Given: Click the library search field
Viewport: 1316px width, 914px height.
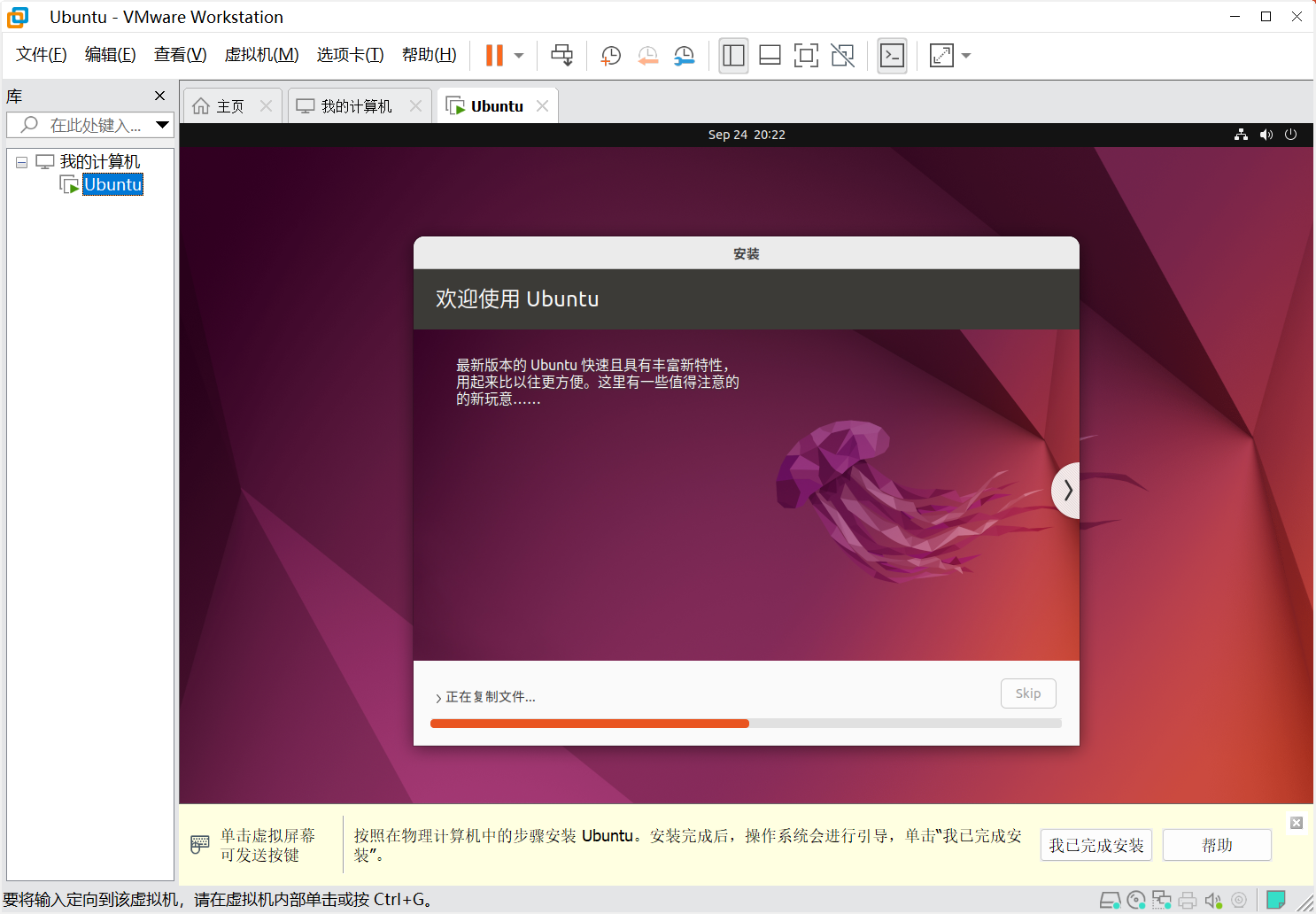Looking at the screenshot, I should coord(89,125).
